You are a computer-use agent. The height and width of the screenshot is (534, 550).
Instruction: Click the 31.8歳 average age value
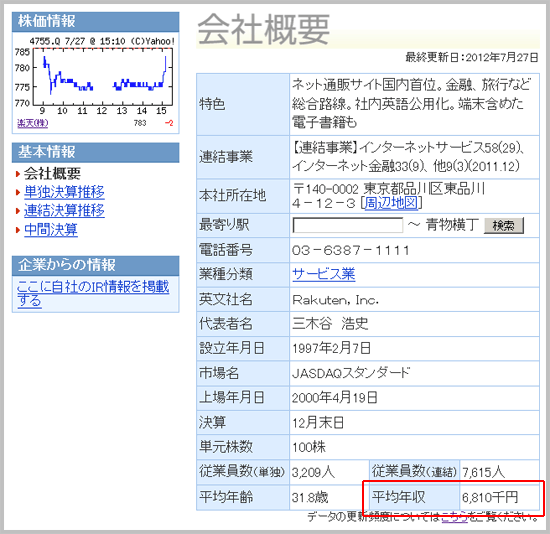tap(310, 497)
